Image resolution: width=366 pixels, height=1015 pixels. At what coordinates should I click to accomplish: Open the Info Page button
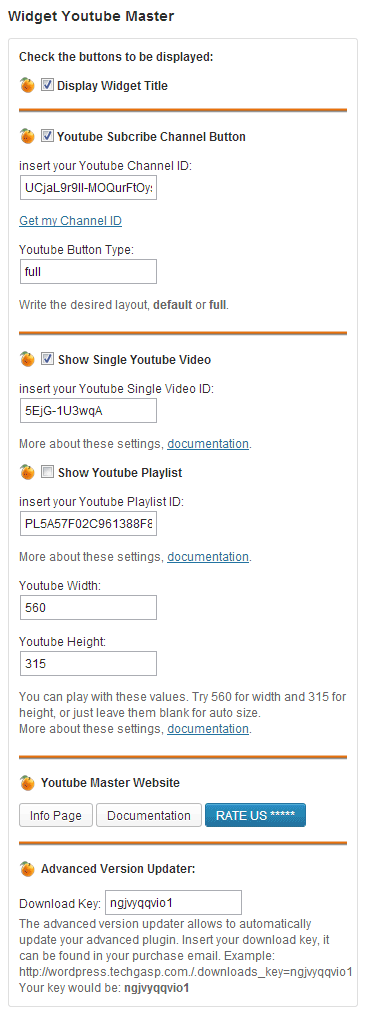pyautogui.click(x=56, y=816)
